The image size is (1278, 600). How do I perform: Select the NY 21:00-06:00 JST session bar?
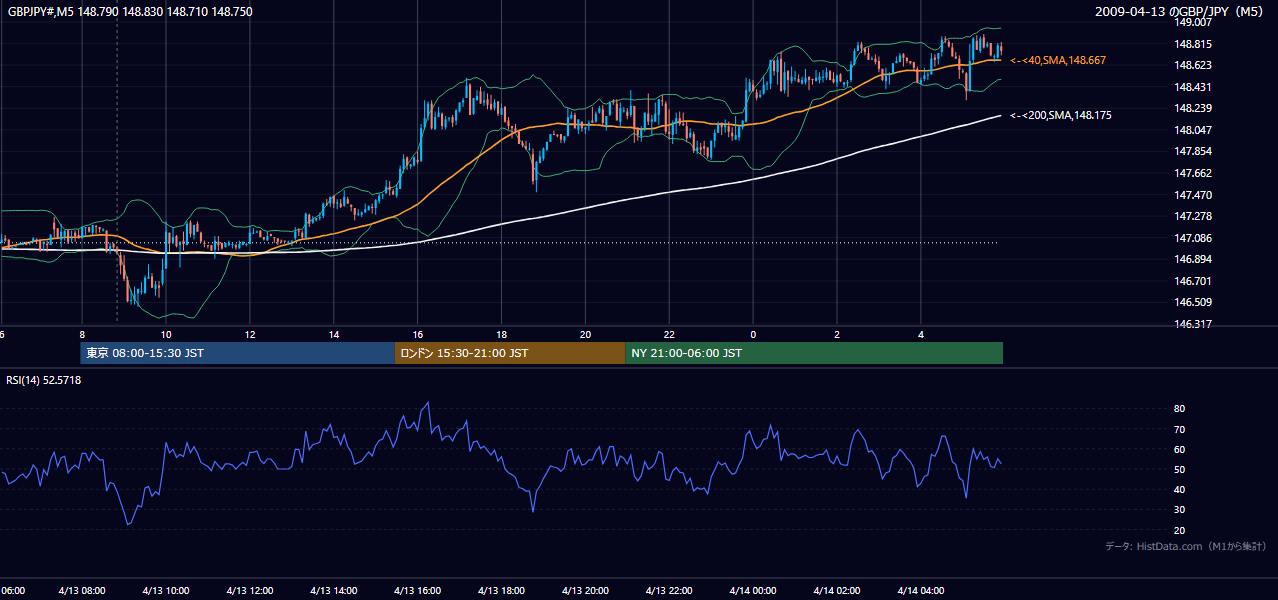click(x=814, y=353)
